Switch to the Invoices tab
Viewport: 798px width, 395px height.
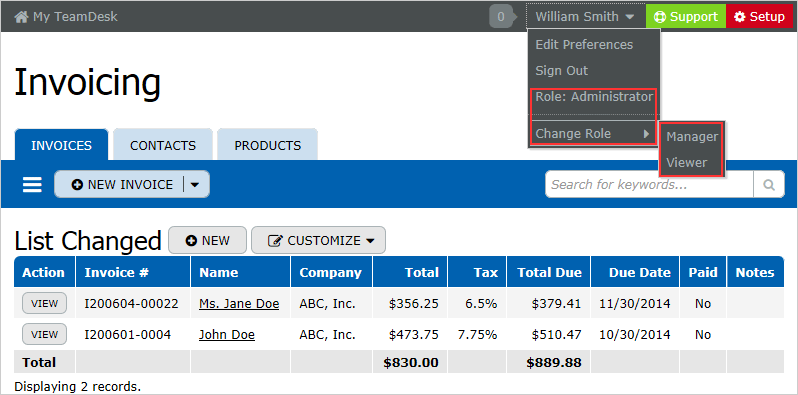(62, 146)
